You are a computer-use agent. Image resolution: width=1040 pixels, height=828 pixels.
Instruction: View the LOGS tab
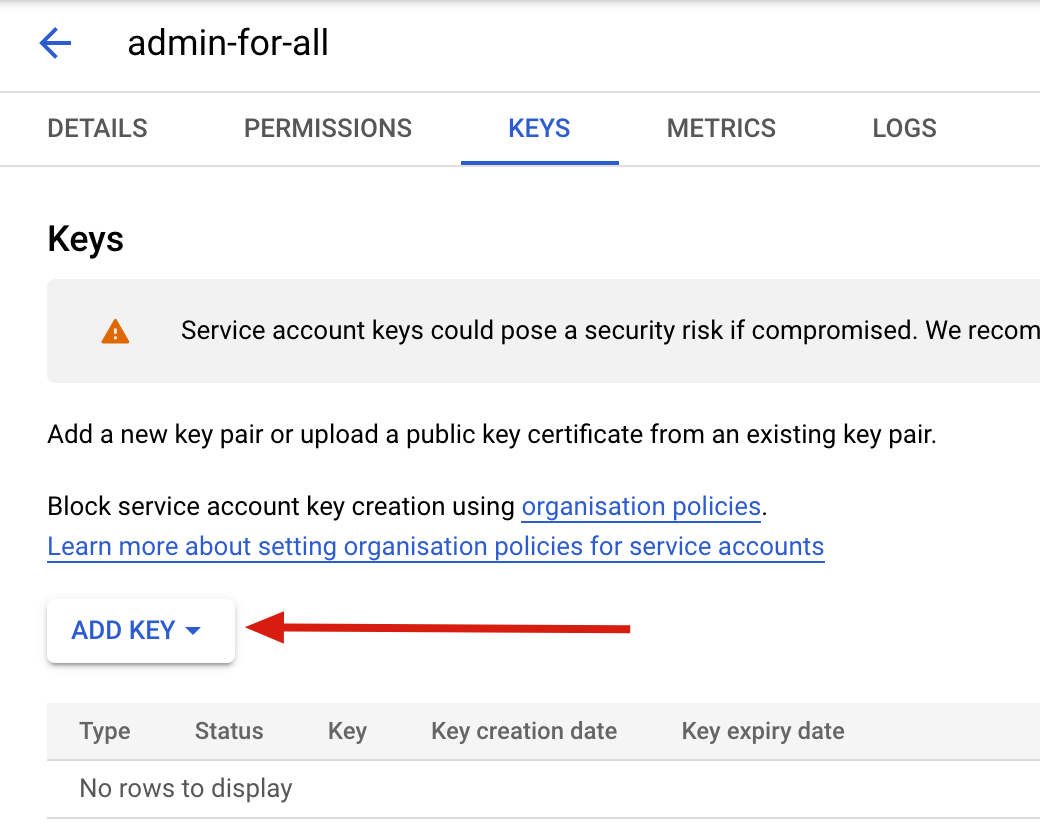pos(904,128)
